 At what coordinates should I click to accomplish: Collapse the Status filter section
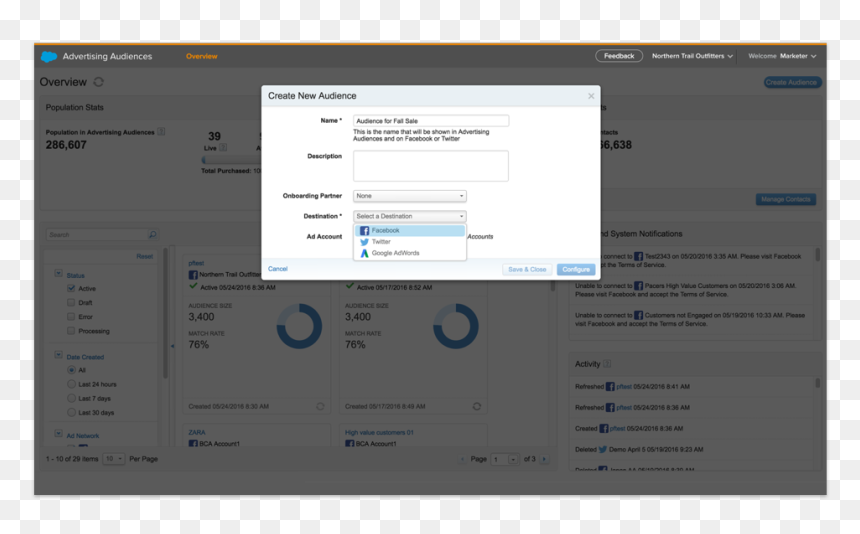(x=59, y=273)
